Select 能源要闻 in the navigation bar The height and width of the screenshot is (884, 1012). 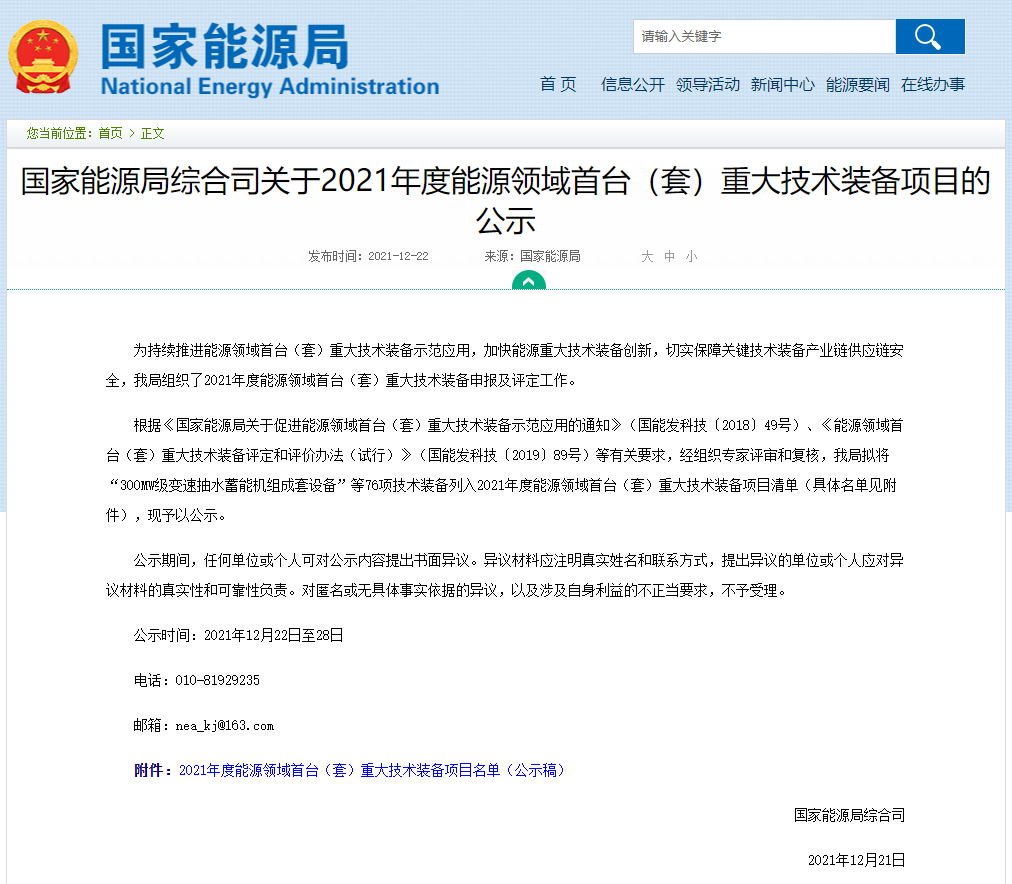857,85
